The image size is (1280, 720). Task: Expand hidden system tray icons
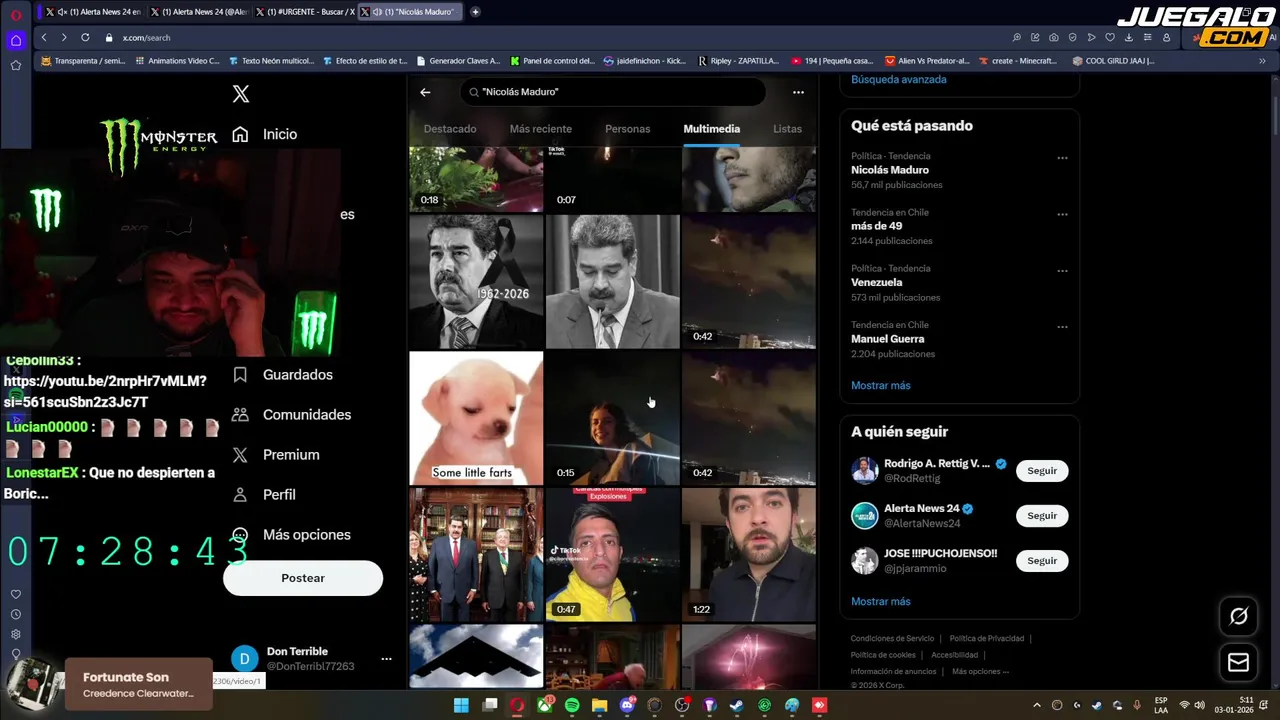pyautogui.click(x=1036, y=705)
